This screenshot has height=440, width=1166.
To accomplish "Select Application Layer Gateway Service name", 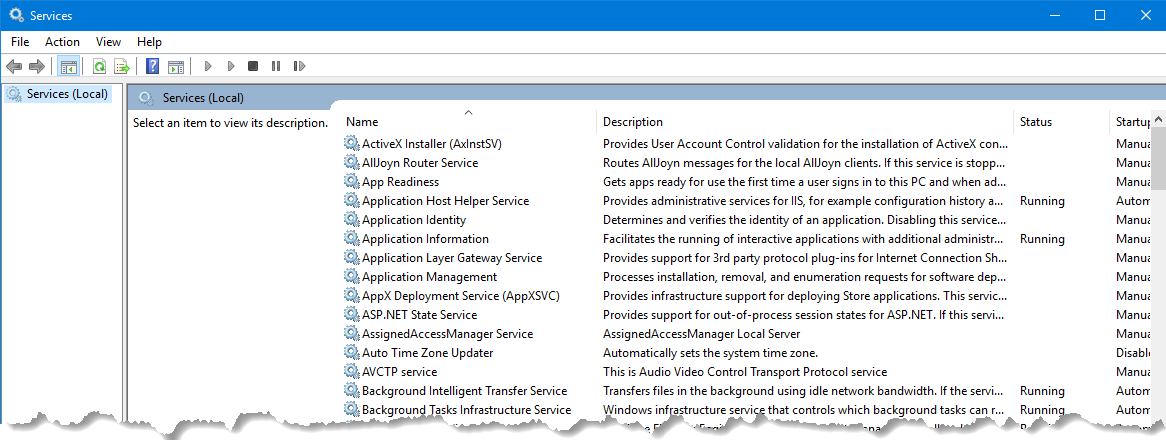I will point(452,258).
